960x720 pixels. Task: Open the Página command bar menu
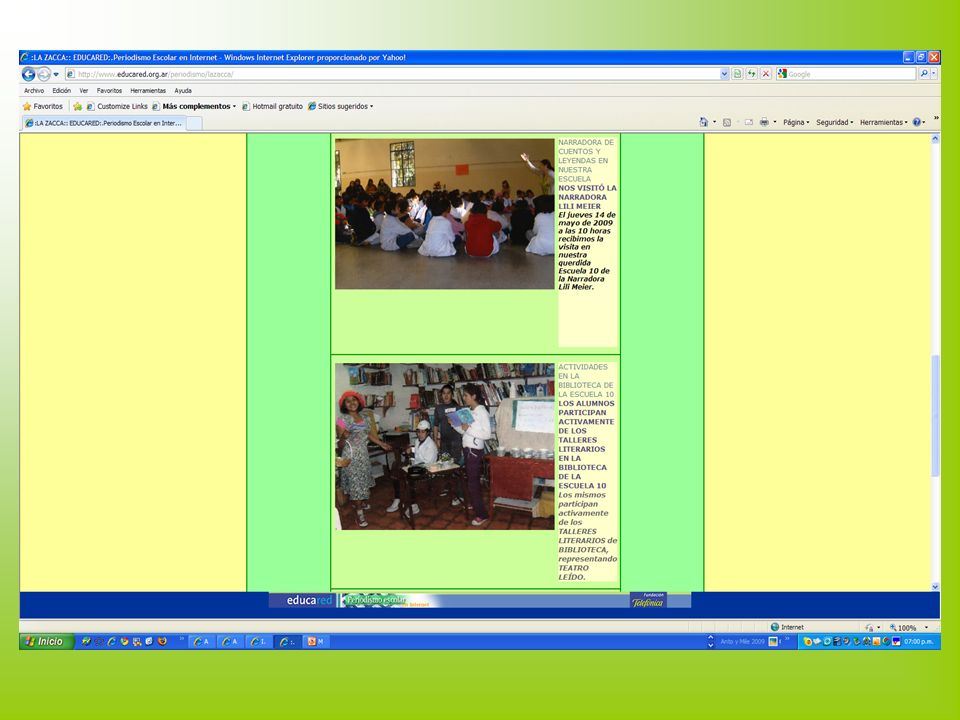[x=796, y=122]
